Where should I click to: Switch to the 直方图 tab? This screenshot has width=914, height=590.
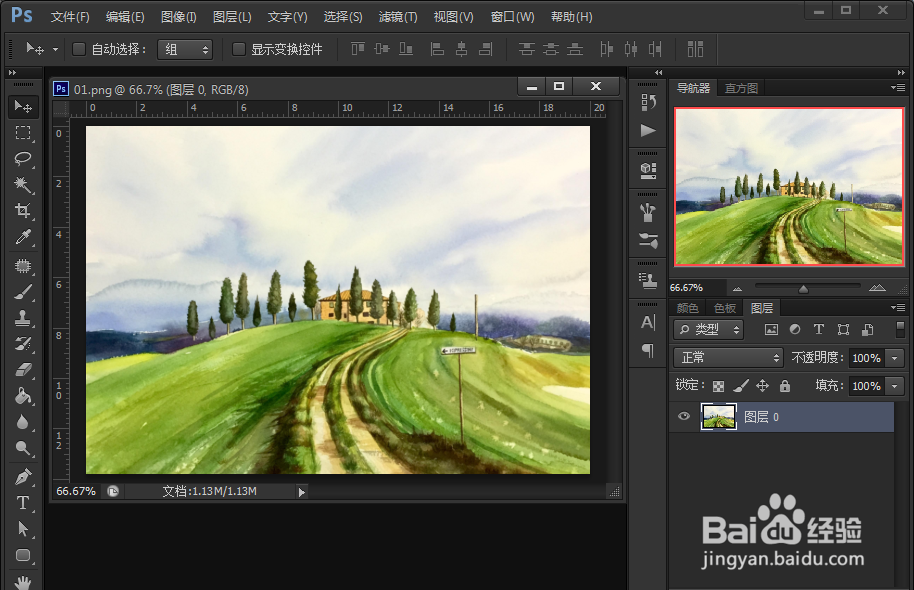click(x=741, y=88)
